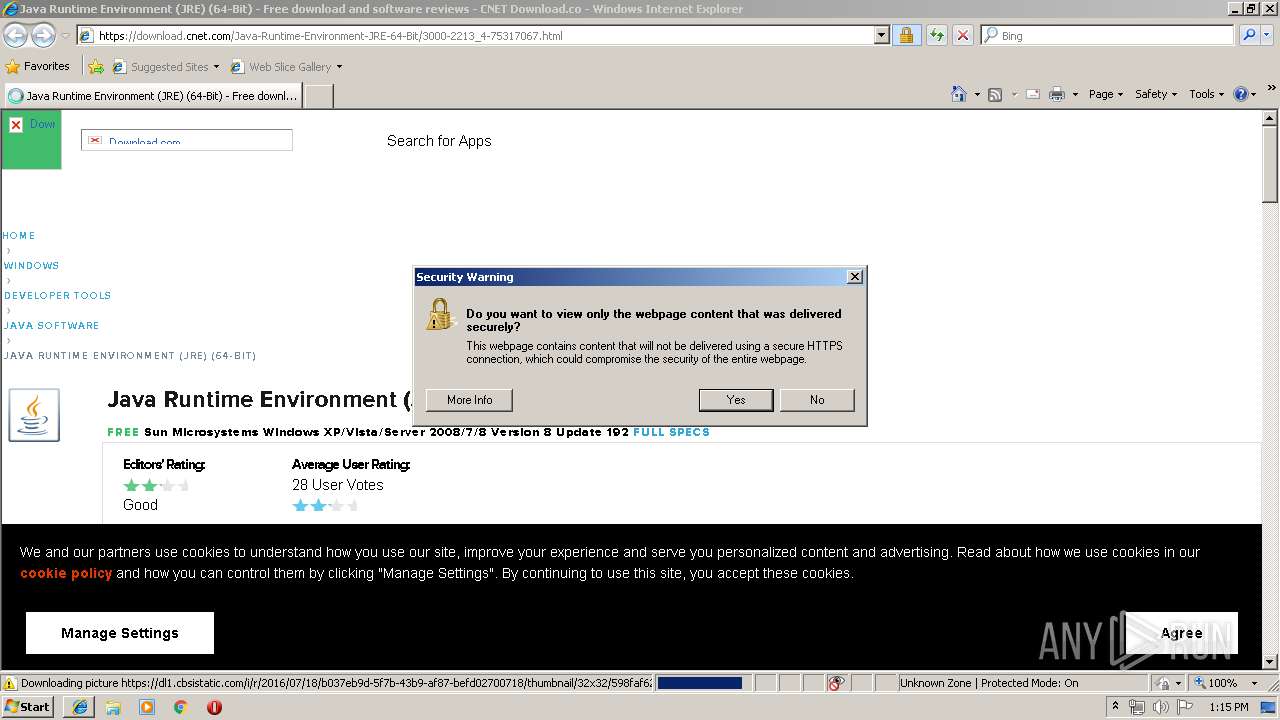Click the red Opera-style icon in taskbar
The width and height of the screenshot is (1280, 720).
[x=214, y=707]
